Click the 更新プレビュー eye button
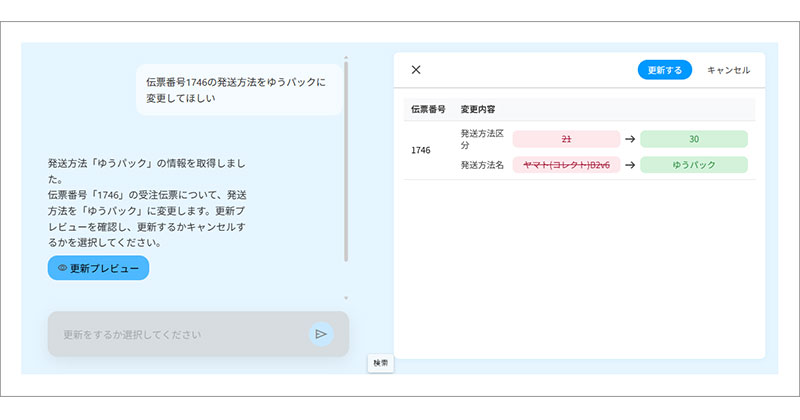 98,268
